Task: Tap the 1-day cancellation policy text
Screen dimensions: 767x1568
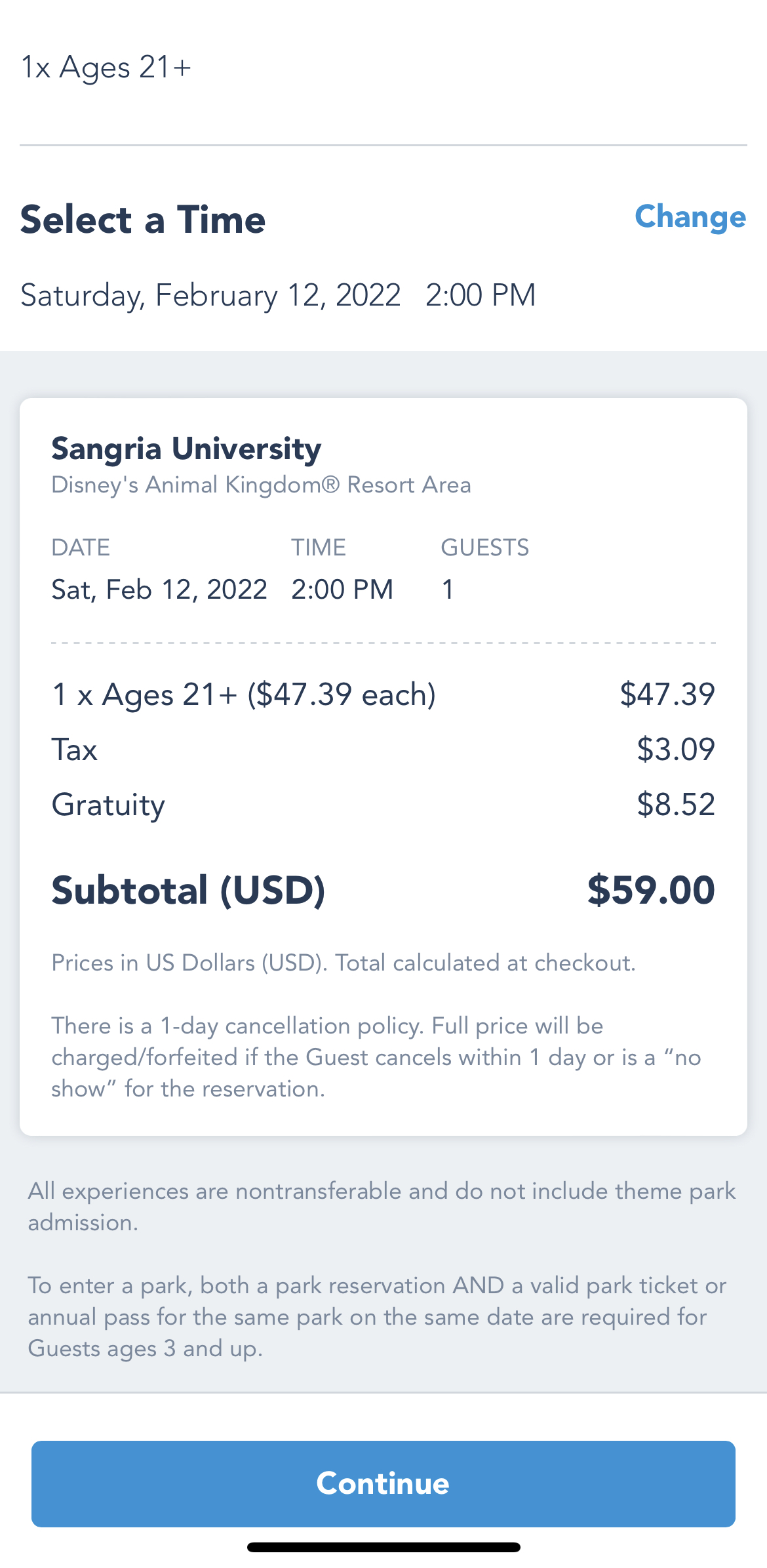Action: (376, 1057)
